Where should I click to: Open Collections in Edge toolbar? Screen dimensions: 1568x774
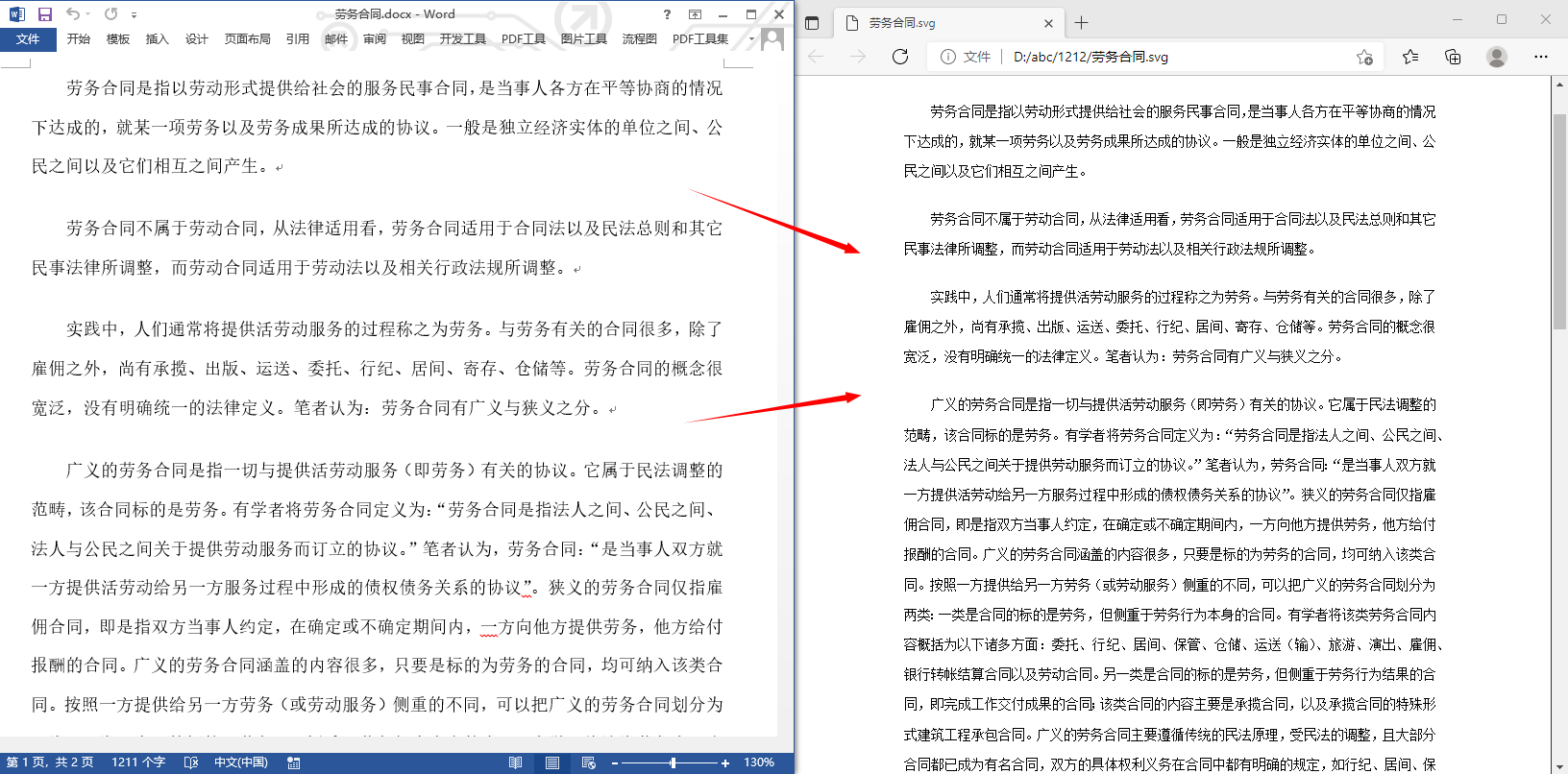click(x=1453, y=57)
